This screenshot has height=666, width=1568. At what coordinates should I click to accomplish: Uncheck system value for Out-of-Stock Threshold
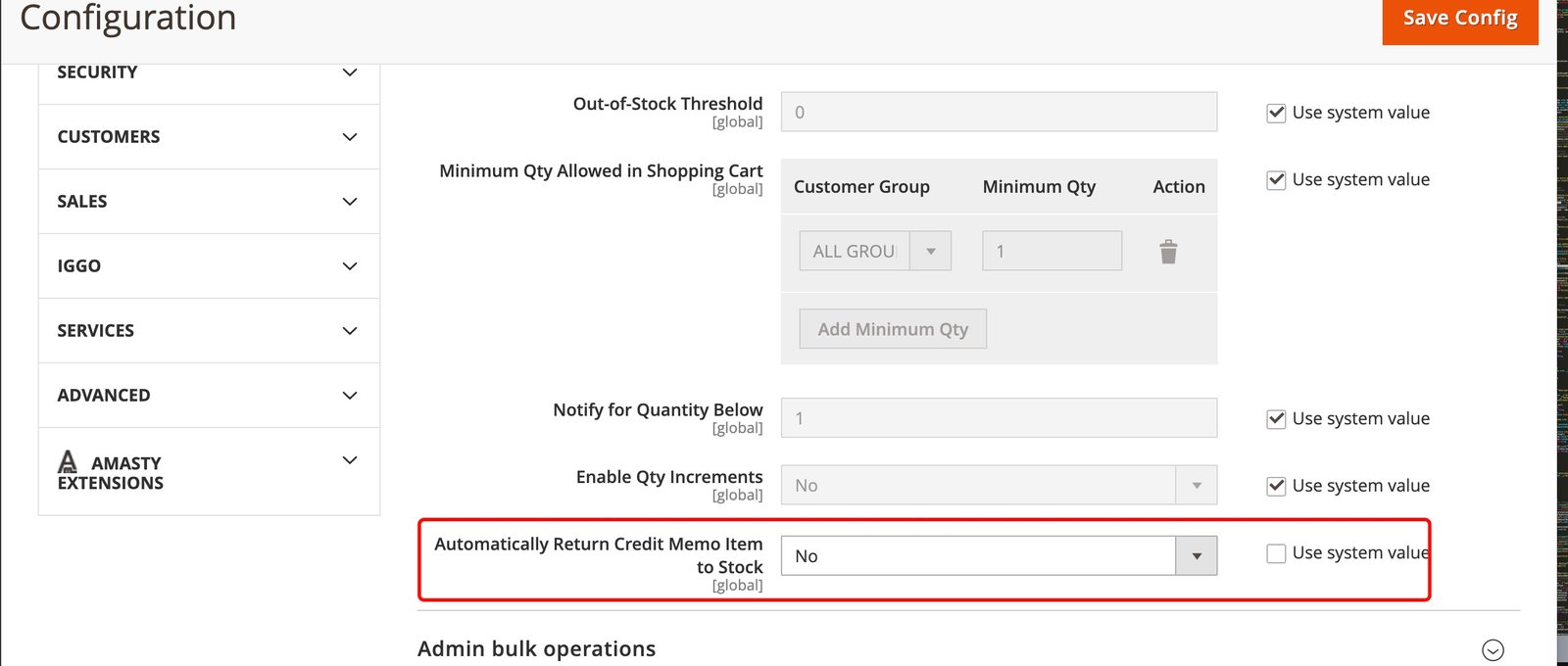coord(1276,113)
